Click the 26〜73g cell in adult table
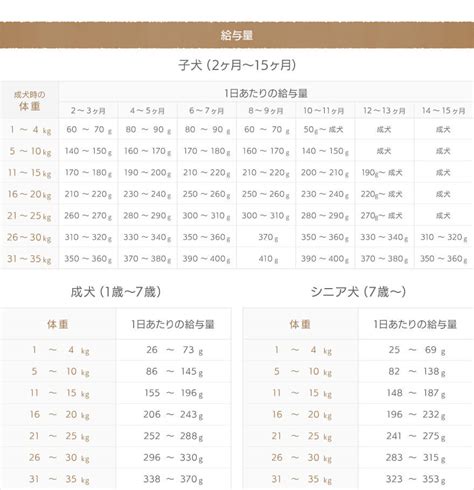Screen dimensions: 474x490 [x=174, y=350]
